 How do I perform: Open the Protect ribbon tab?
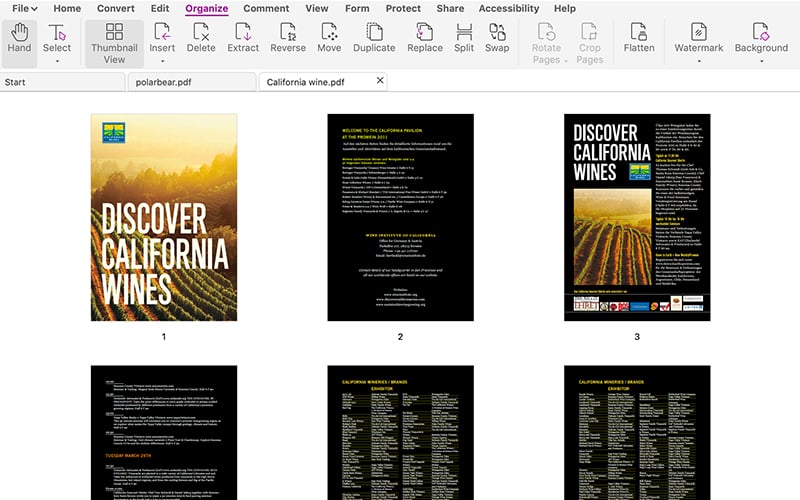pyautogui.click(x=403, y=9)
